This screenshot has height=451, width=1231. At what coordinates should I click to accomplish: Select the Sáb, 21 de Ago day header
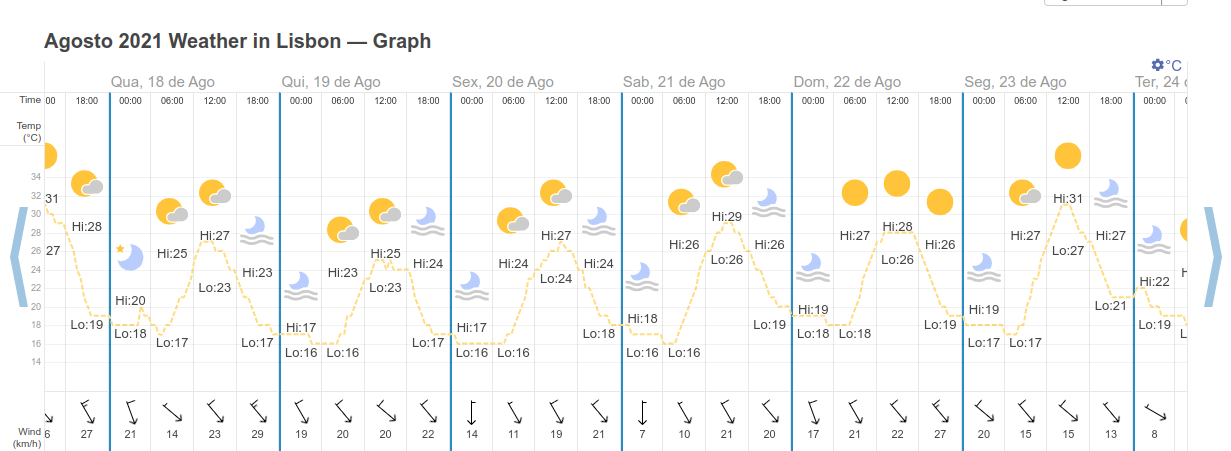(674, 82)
